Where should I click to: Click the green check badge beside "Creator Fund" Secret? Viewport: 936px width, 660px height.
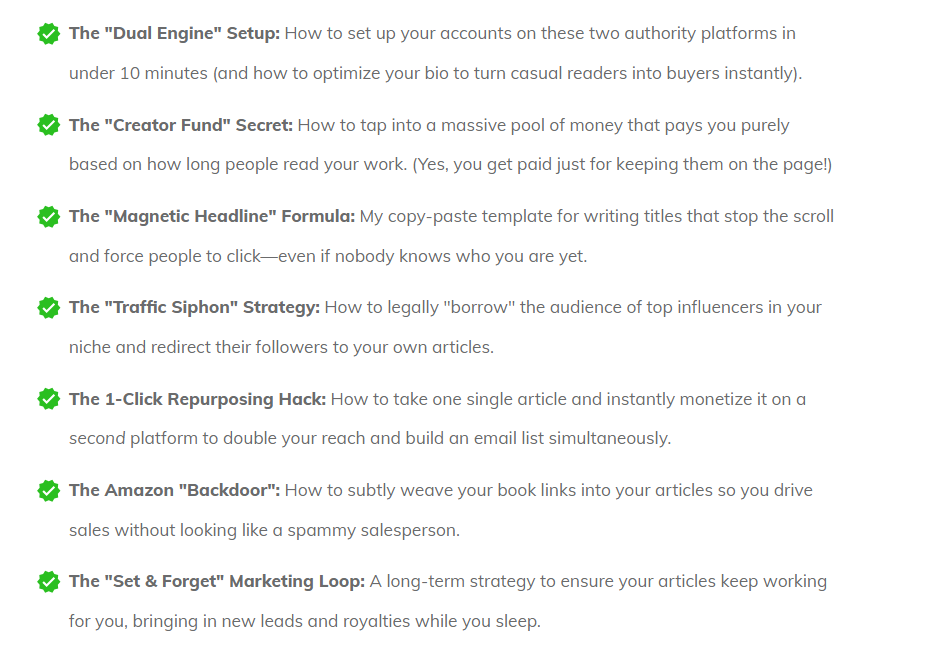click(48, 125)
